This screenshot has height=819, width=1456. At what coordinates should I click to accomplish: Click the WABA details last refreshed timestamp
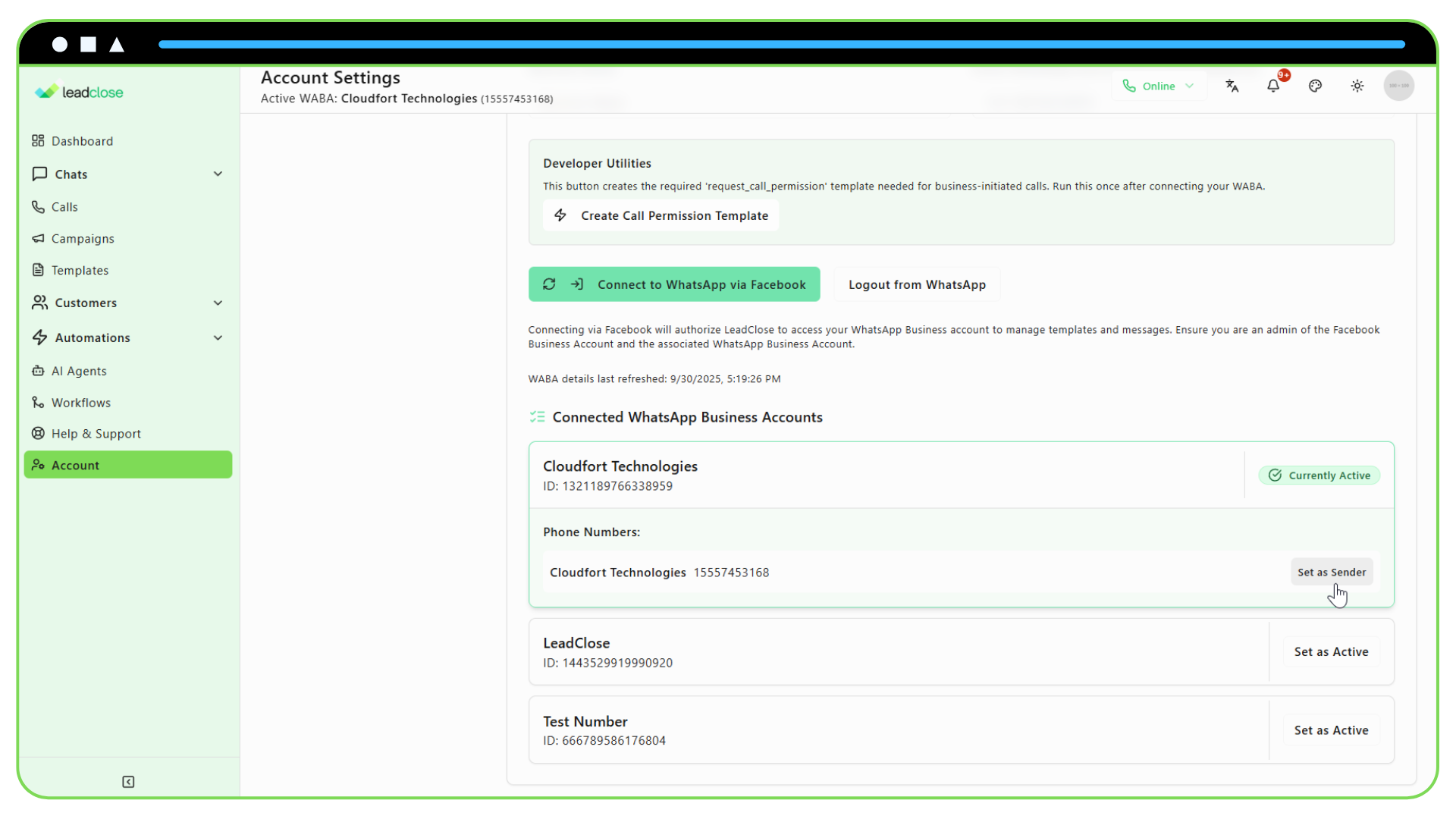coord(654,379)
